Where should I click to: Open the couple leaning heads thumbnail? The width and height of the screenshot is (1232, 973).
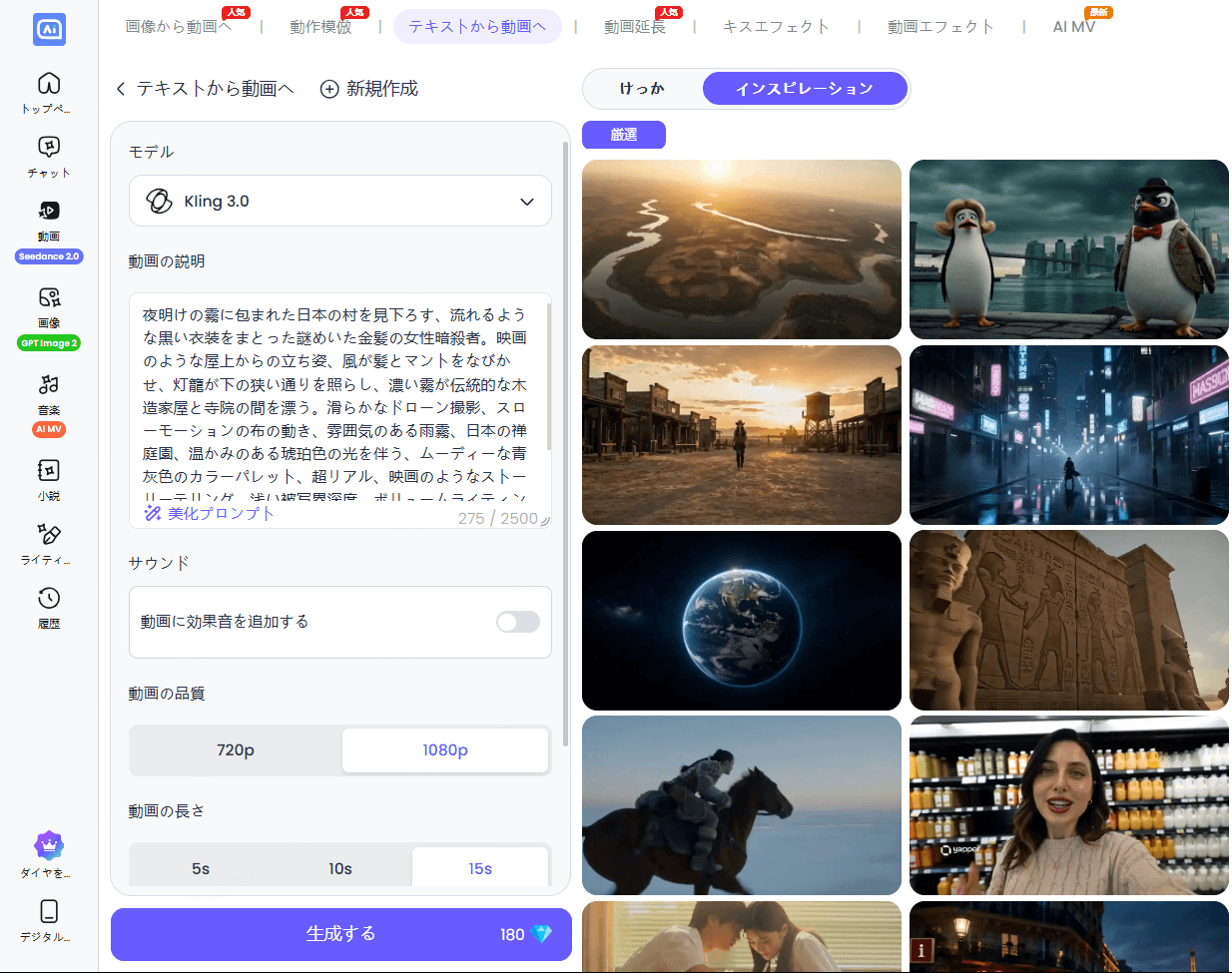[x=742, y=937]
